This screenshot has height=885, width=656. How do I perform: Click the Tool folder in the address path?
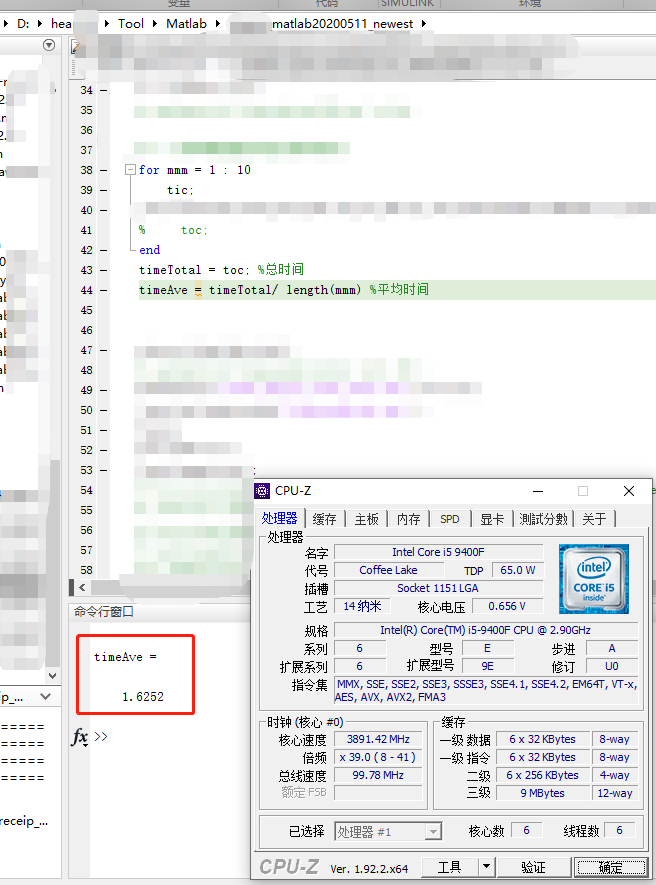click(131, 24)
